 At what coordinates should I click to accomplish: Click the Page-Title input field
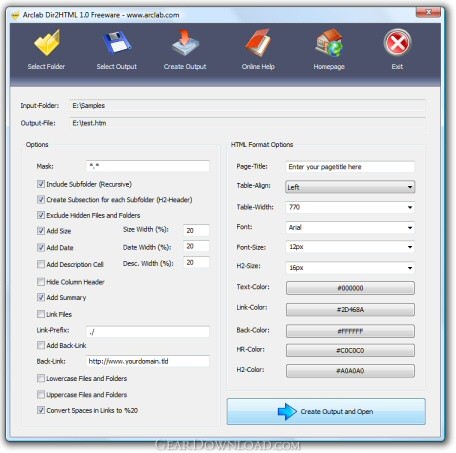(x=350, y=167)
